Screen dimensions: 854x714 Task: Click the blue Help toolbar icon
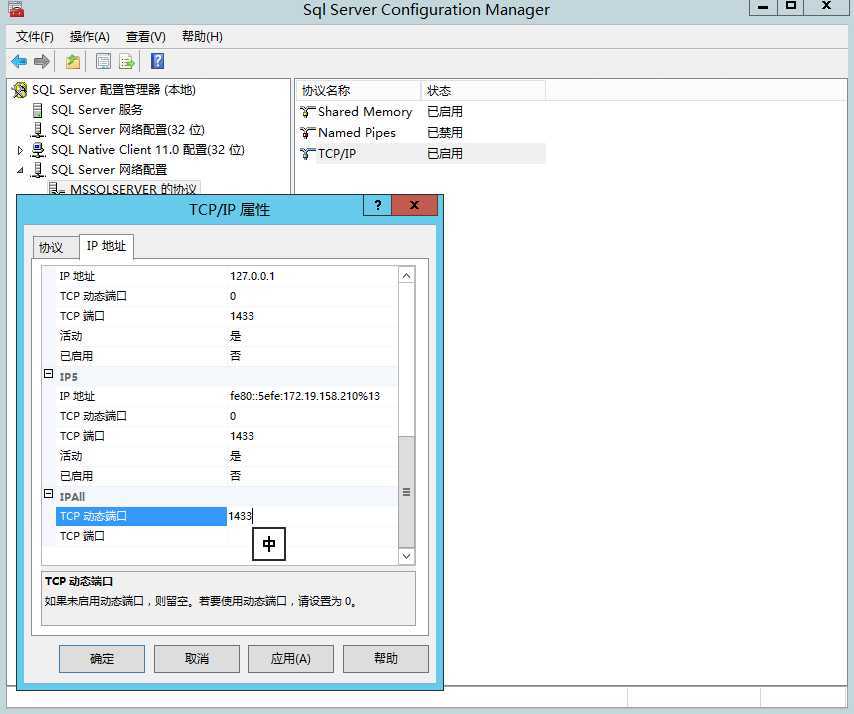click(157, 61)
